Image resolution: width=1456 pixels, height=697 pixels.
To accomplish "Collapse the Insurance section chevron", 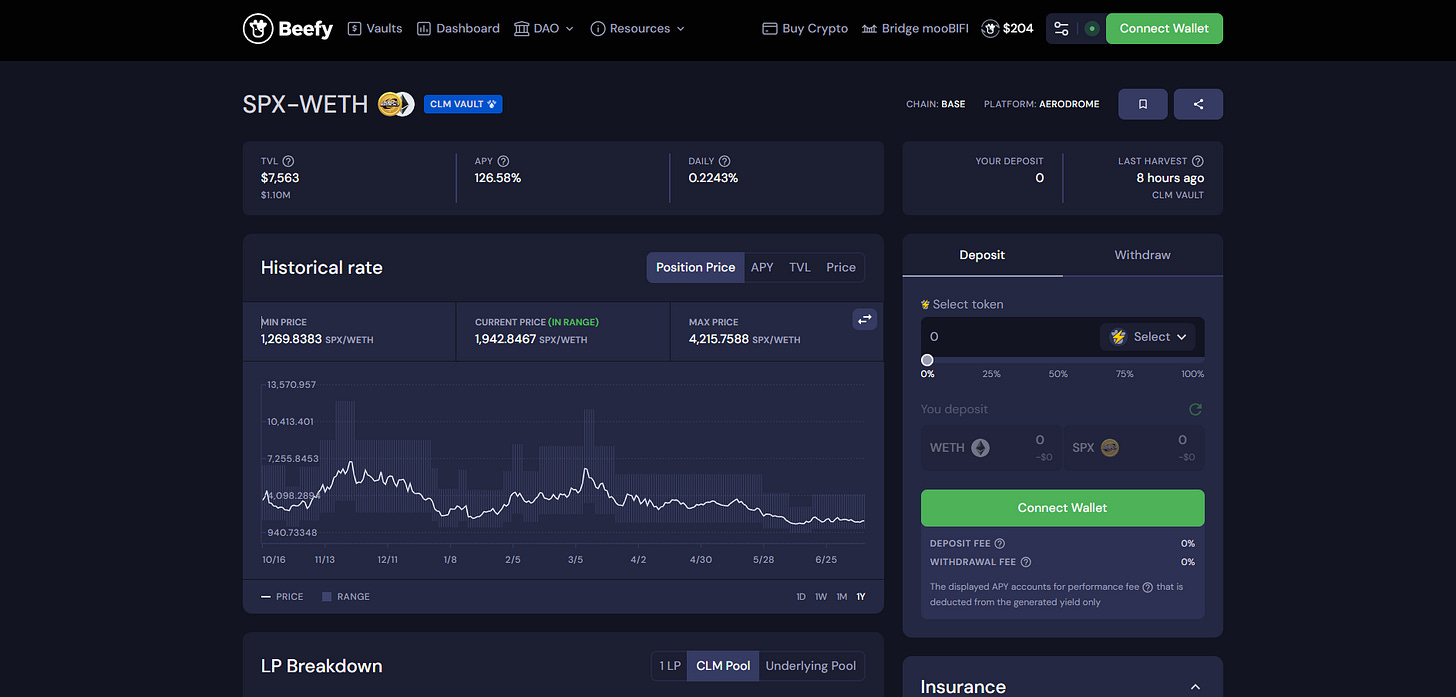I will pos(1195,687).
